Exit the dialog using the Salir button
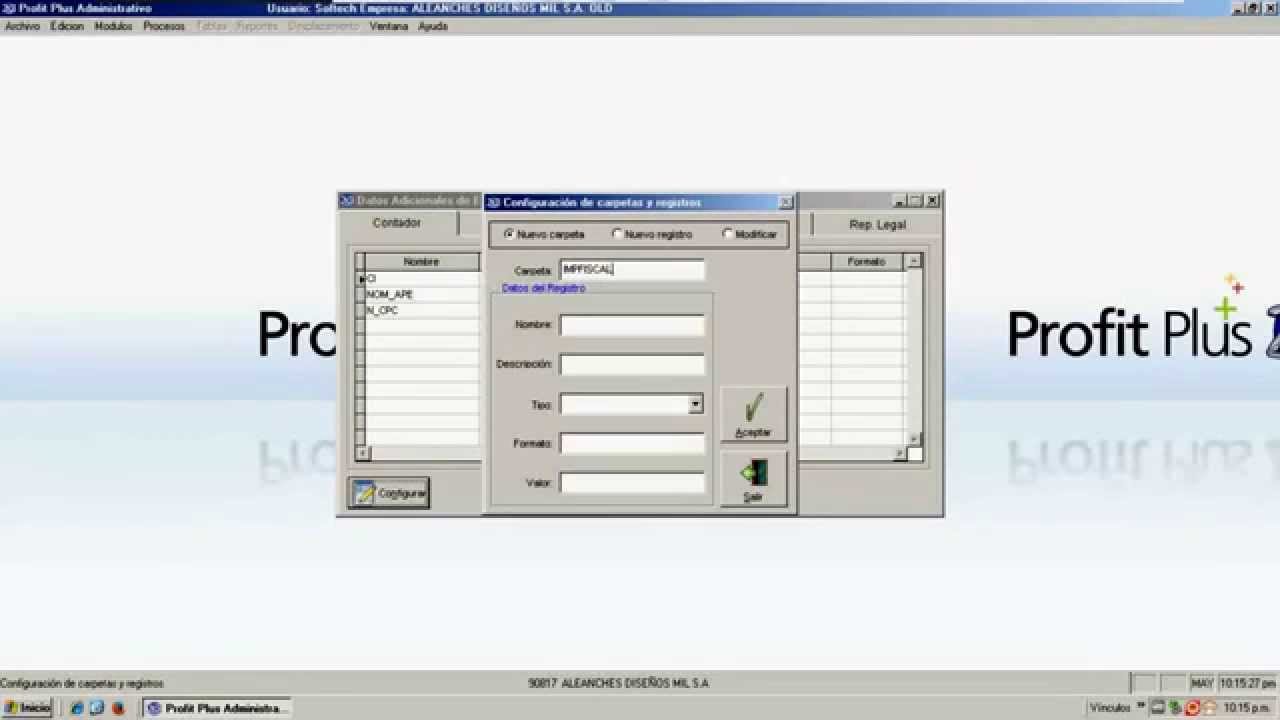1280x720 pixels. click(753, 479)
